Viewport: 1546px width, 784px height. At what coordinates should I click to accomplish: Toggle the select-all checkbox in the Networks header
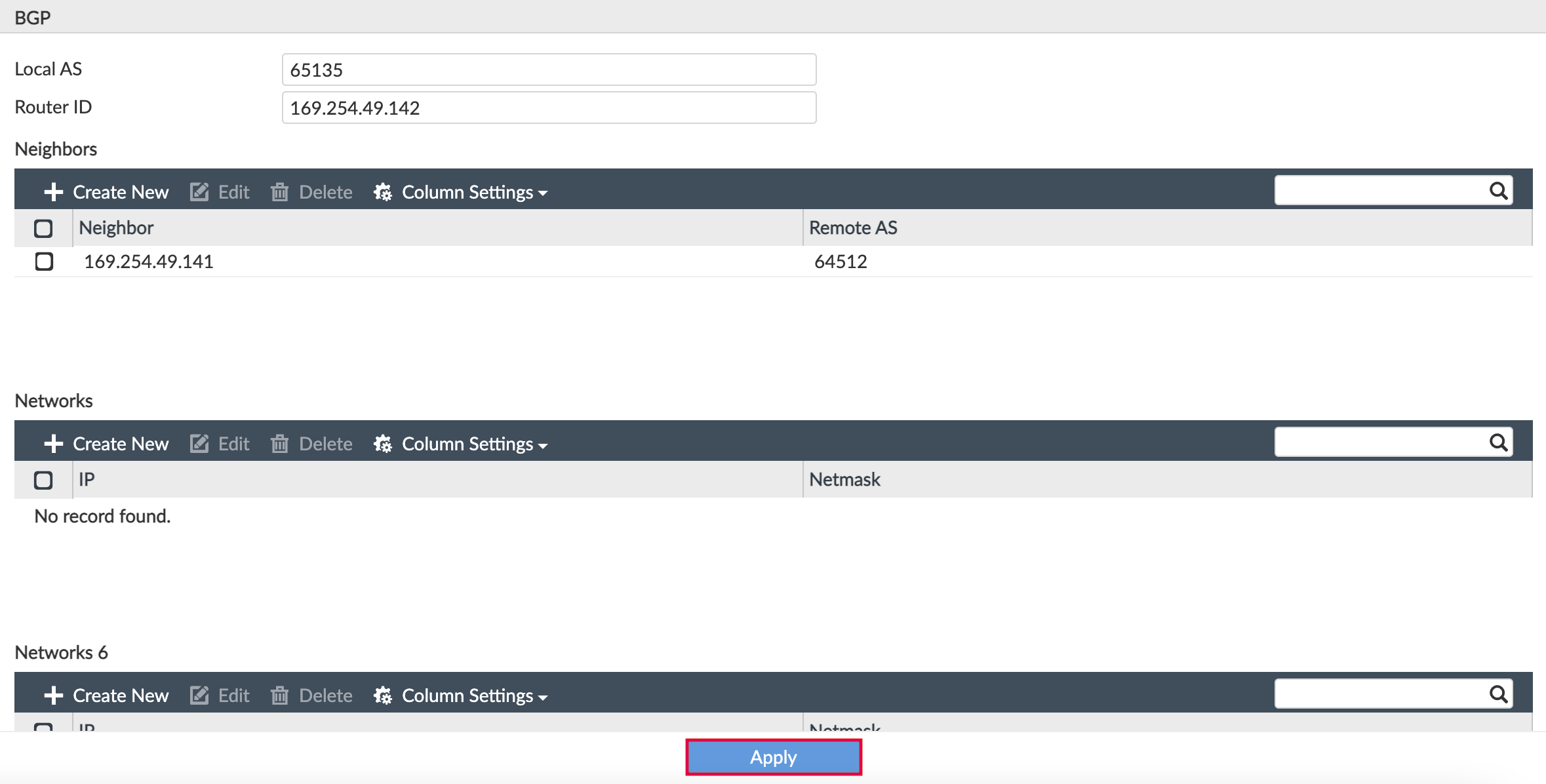point(43,480)
